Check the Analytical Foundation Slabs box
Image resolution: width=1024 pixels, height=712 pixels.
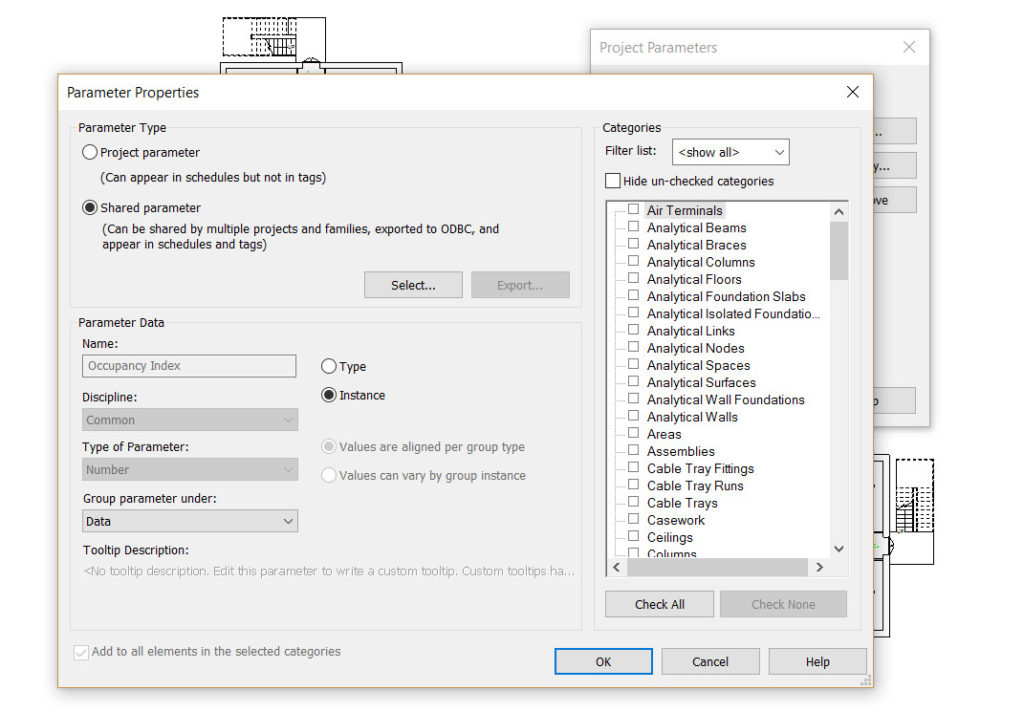point(633,295)
